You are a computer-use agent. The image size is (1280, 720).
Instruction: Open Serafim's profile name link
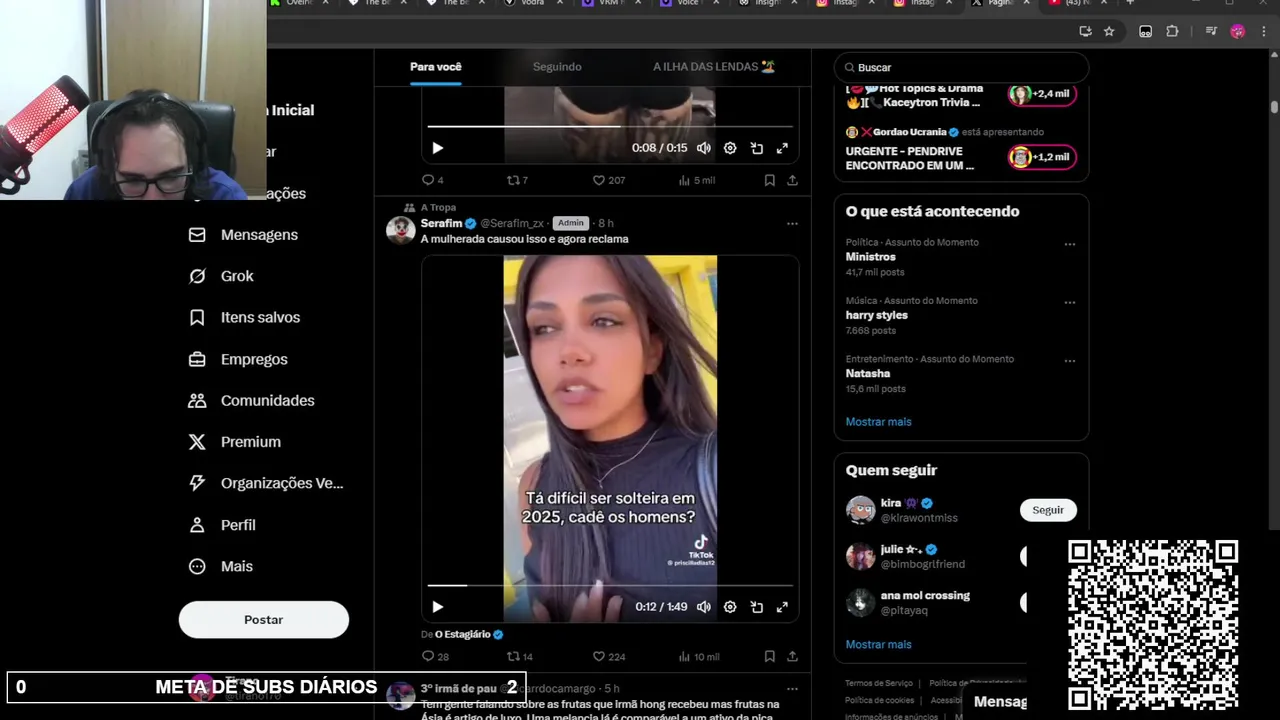(x=441, y=223)
